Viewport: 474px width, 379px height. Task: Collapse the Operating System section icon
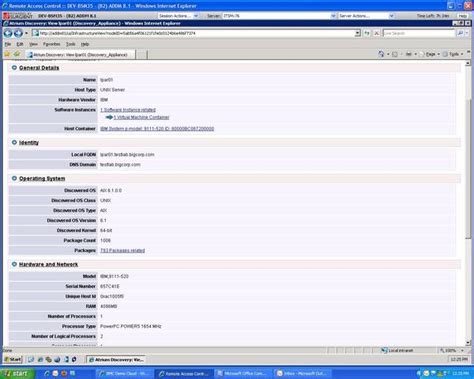click(x=14, y=178)
